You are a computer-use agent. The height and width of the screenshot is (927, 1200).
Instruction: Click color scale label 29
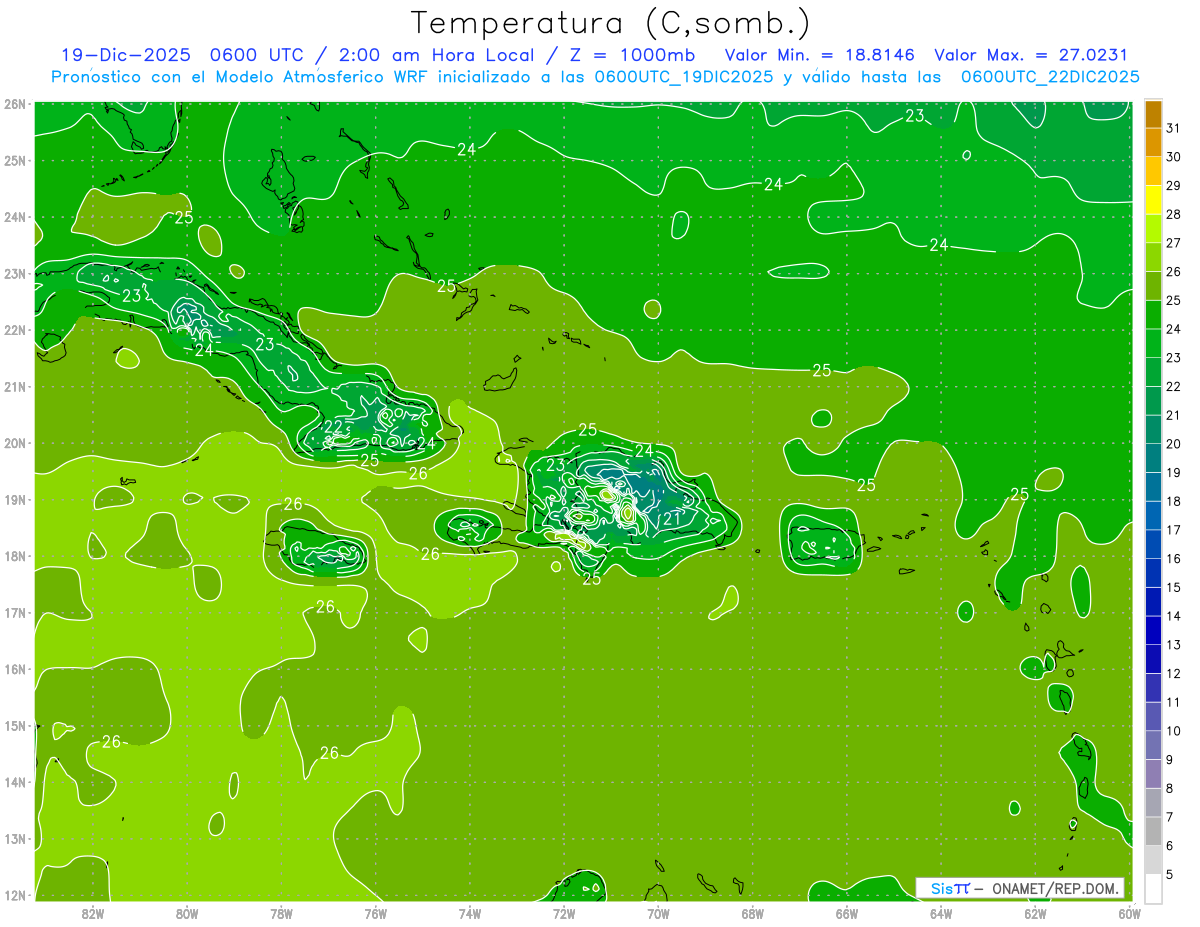tap(1173, 186)
